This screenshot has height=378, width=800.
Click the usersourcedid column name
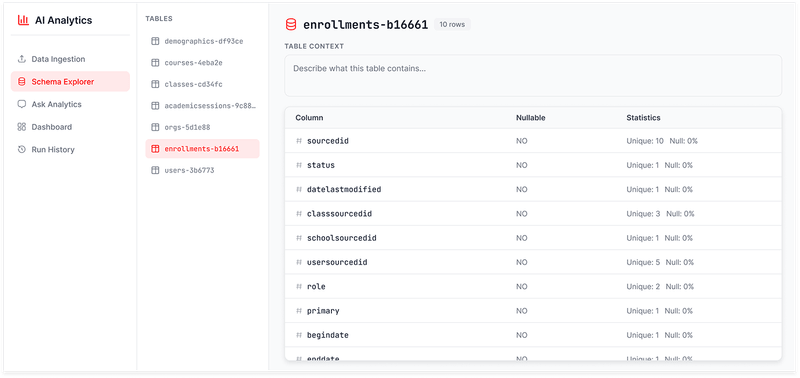pyautogui.click(x=337, y=262)
